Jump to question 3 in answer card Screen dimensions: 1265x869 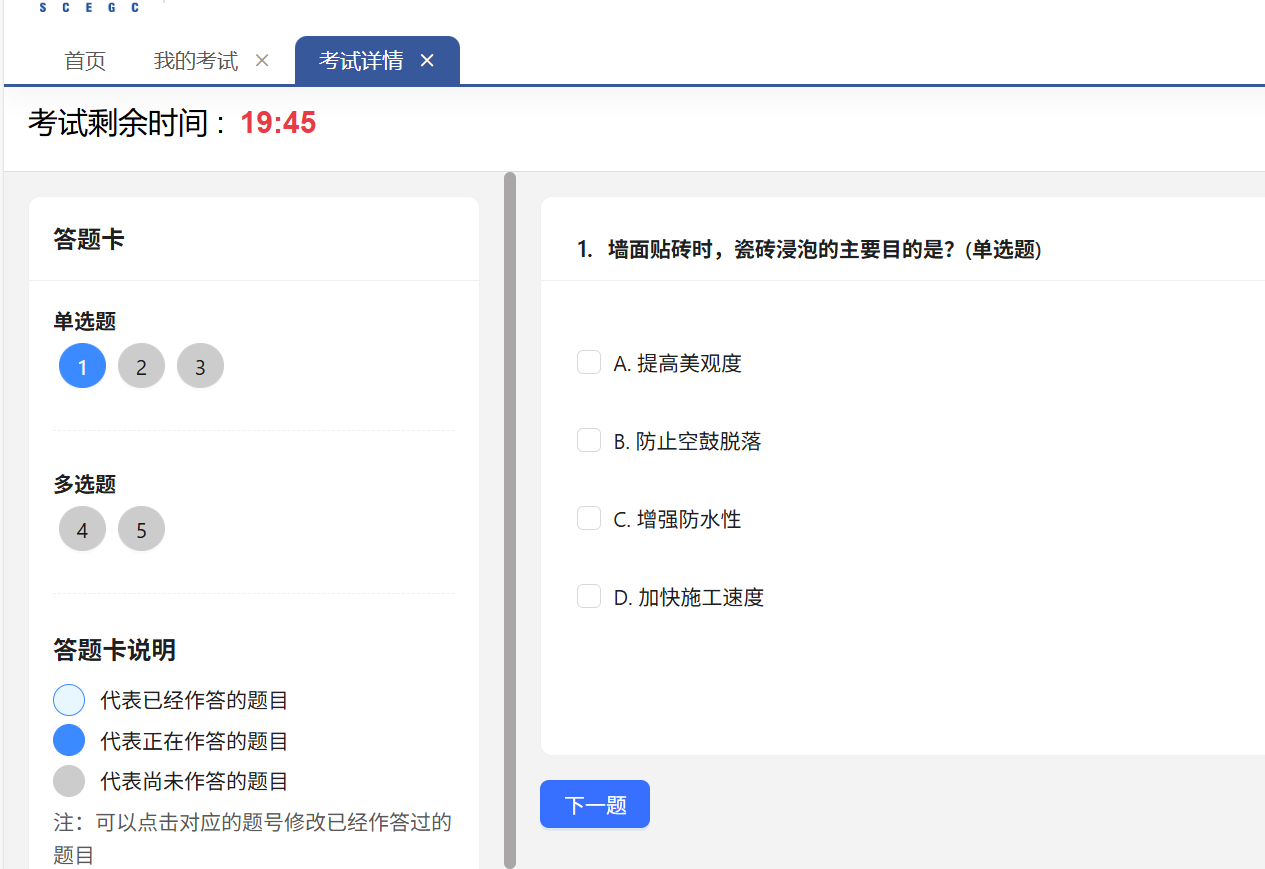(200, 367)
